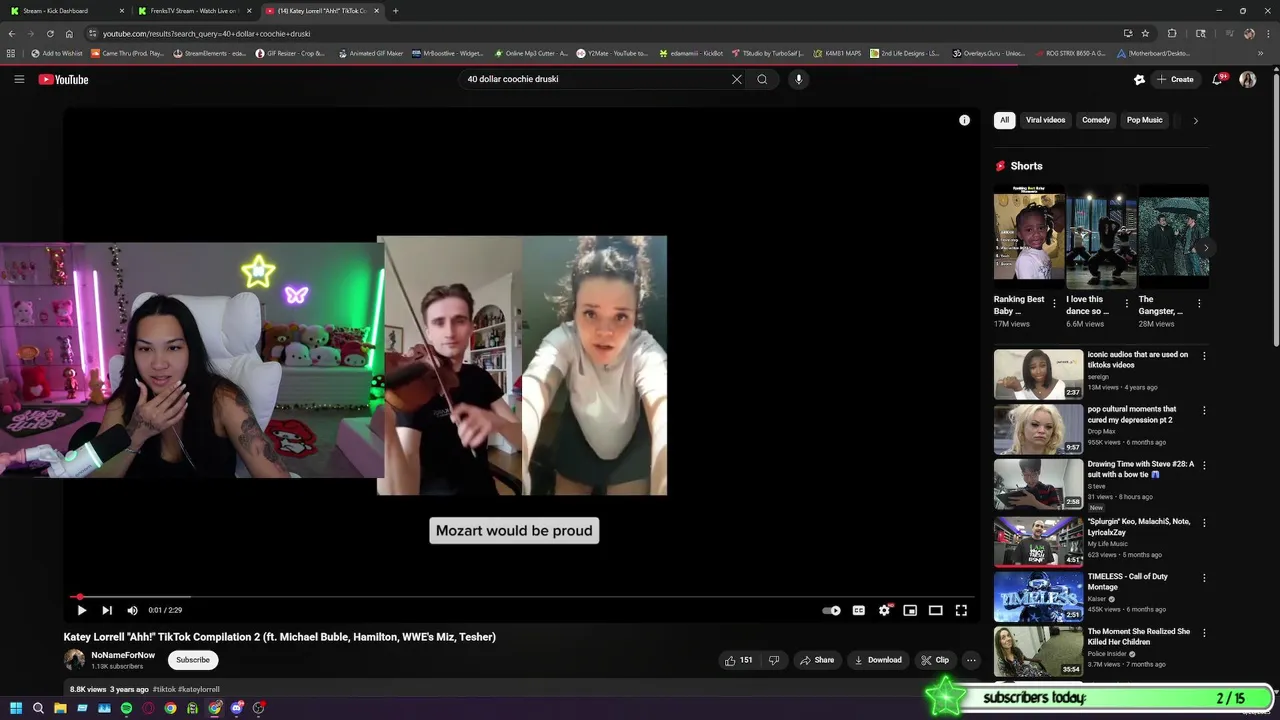Viewport: 1280px width, 720px height.
Task: Open options for The Gangster short
Action: point(1199,303)
